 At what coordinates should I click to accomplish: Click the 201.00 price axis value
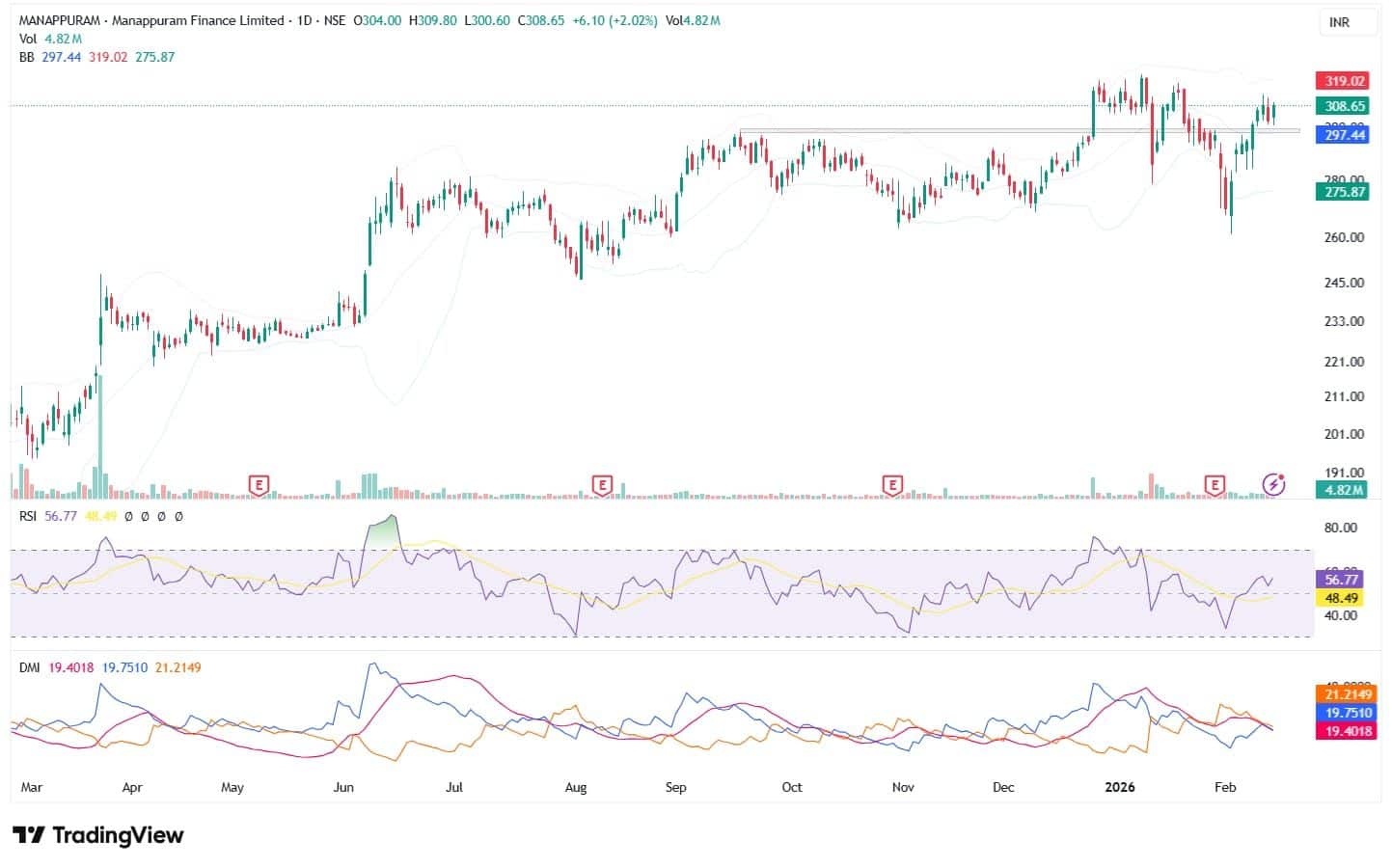[x=1345, y=434]
